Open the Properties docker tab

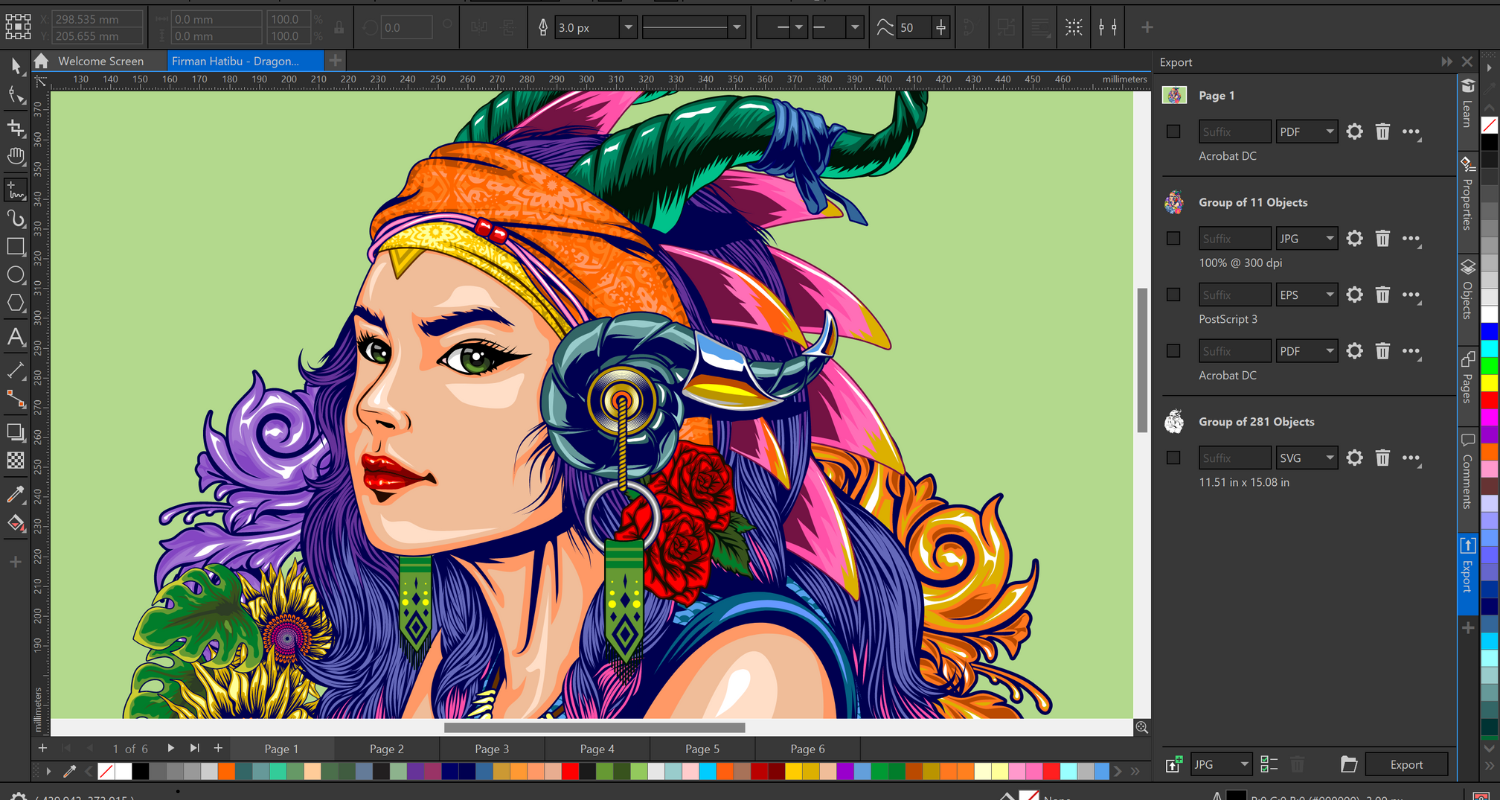(x=1467, y=193)
